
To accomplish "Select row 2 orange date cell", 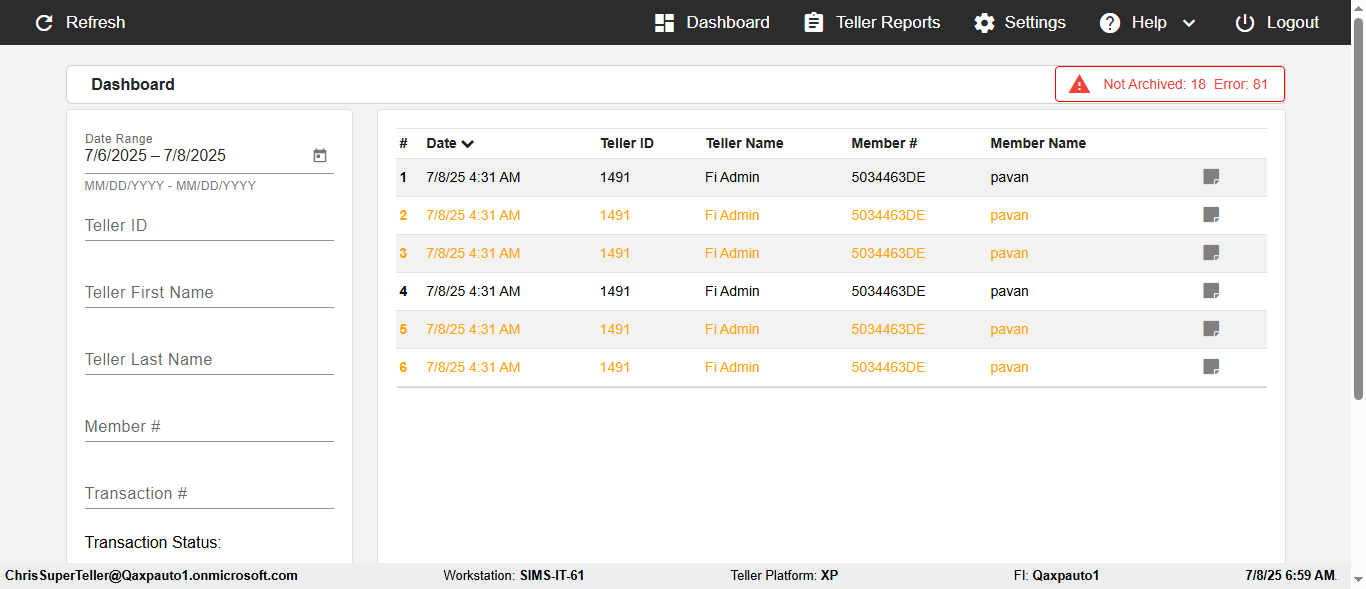I will point(473,215).
